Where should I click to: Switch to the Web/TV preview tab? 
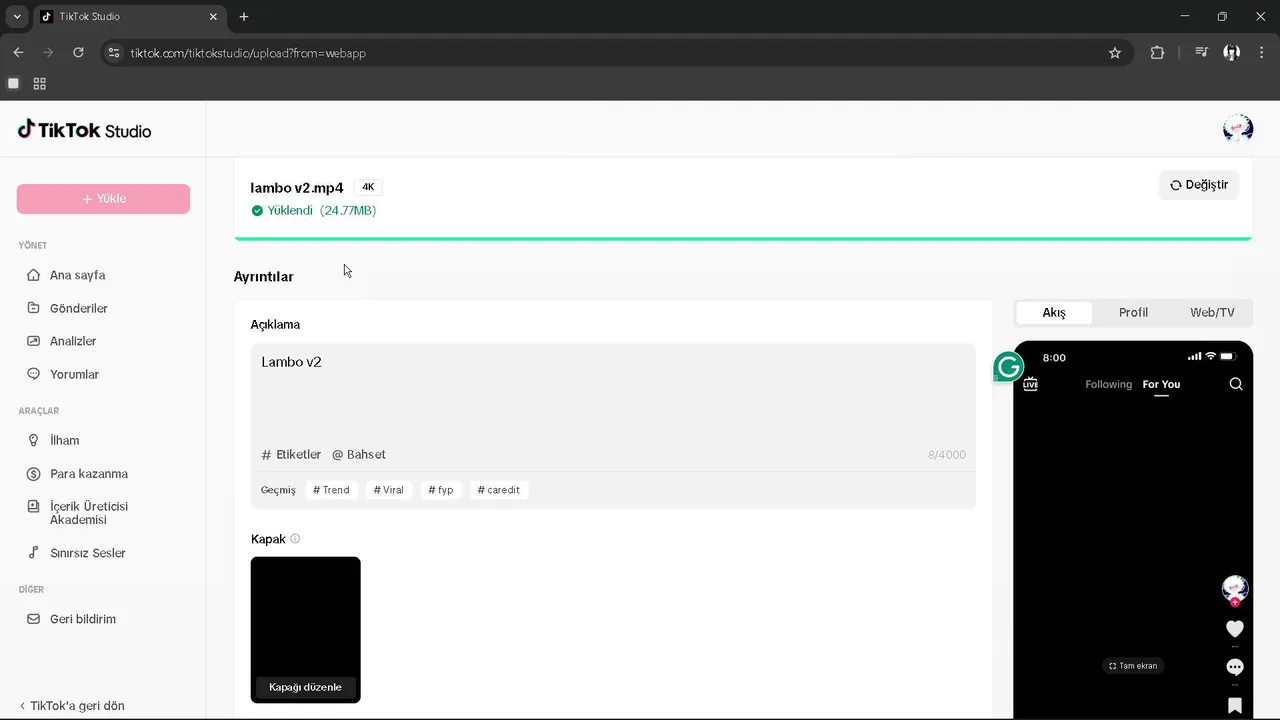coord(1212,313)
